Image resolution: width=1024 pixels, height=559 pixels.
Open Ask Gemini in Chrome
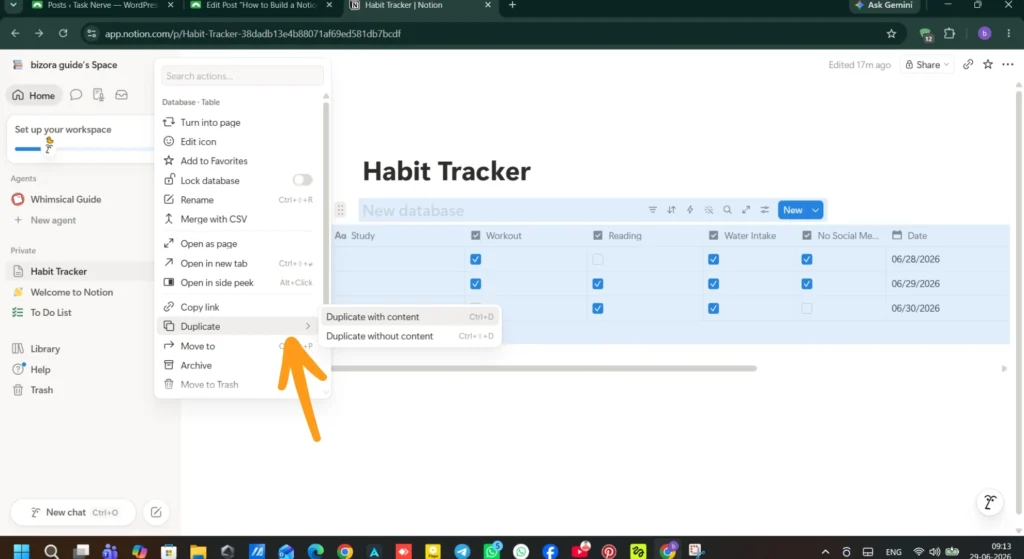tap(884, 5)
